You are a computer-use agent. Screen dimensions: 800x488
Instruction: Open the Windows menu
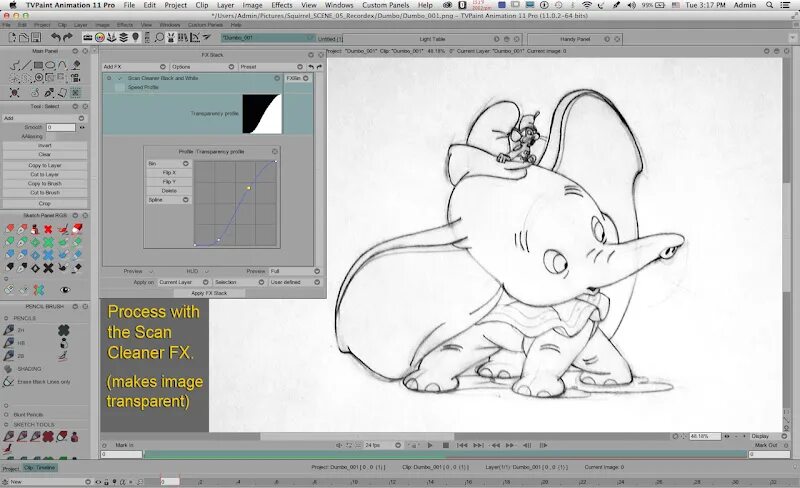(339, 5)
